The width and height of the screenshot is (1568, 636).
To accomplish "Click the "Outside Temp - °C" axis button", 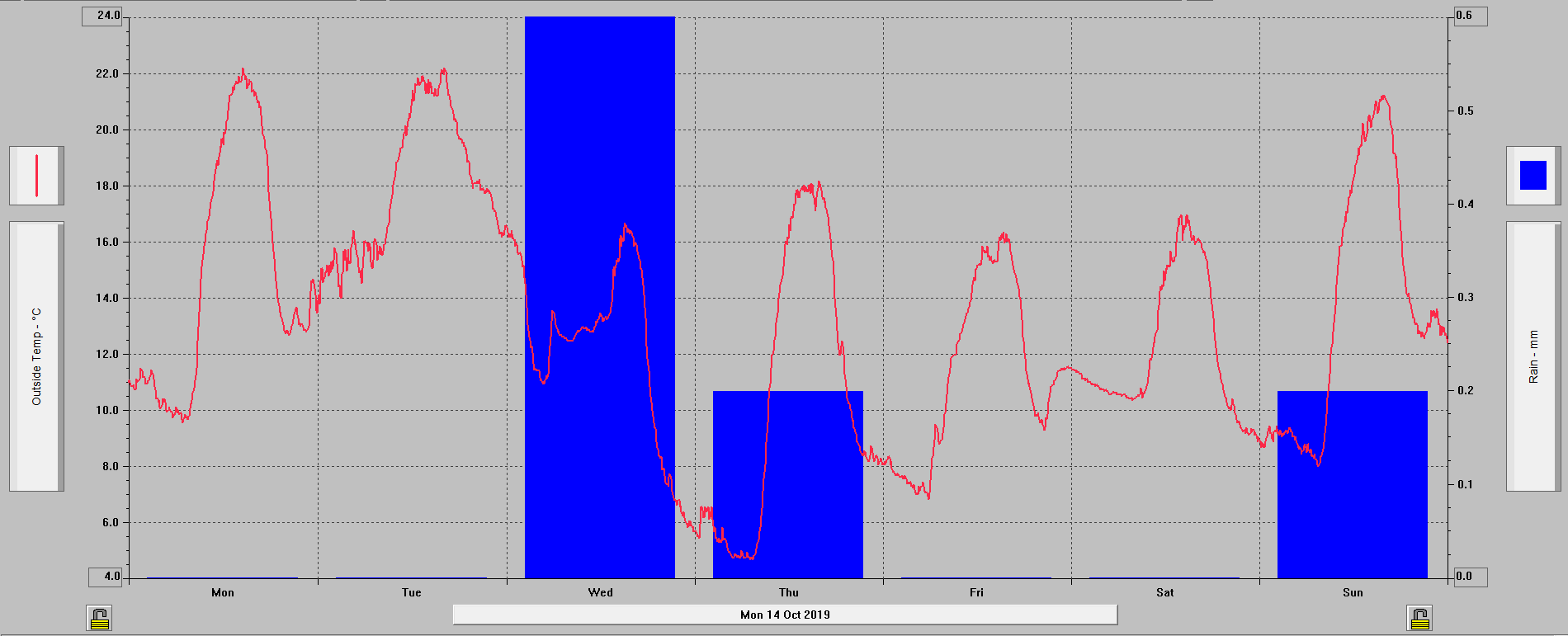I will 36,356.
